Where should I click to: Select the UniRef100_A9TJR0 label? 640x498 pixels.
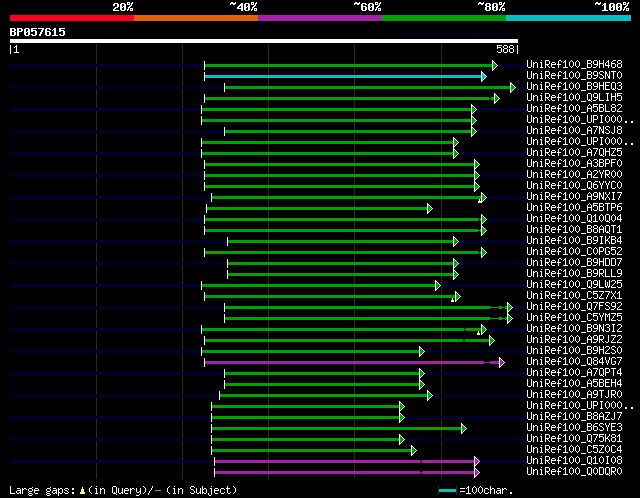[x=574, y=395]
